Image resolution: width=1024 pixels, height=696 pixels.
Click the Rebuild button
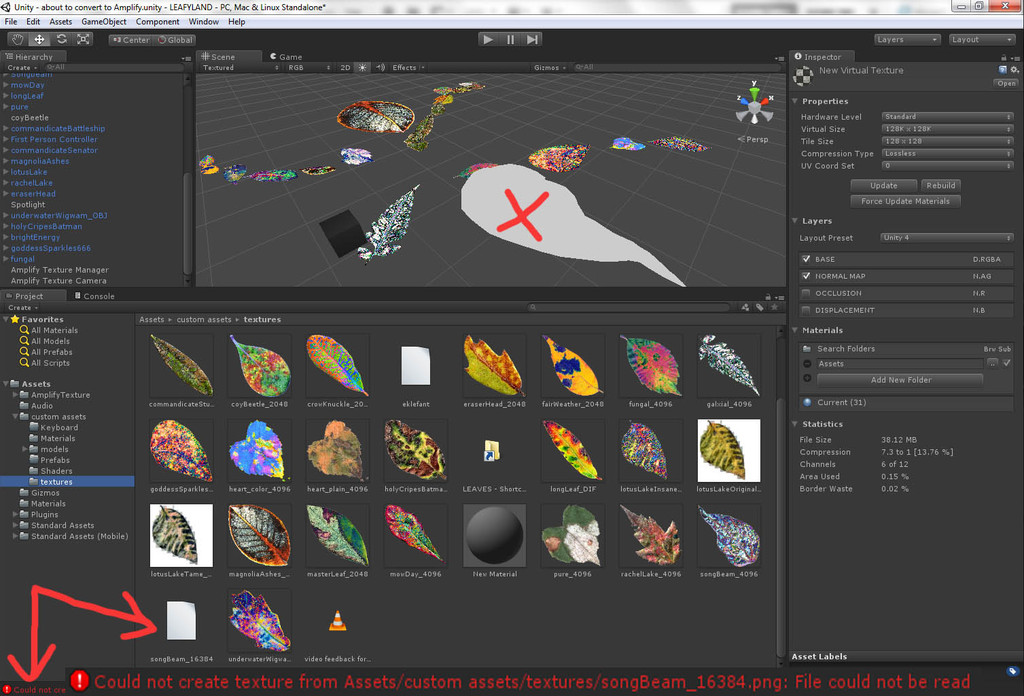point(941,185)
